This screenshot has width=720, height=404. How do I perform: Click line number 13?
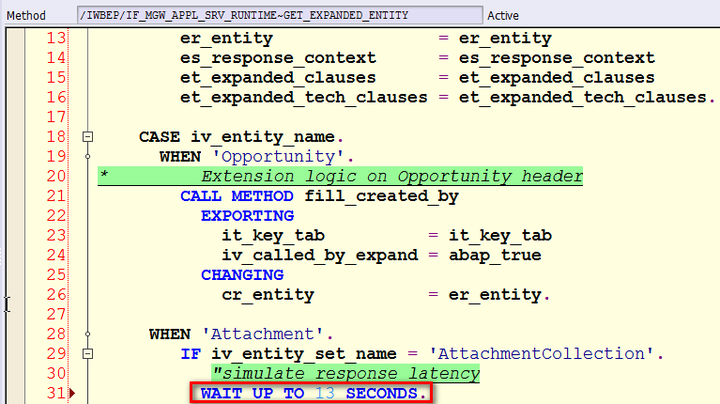point(56,38)
